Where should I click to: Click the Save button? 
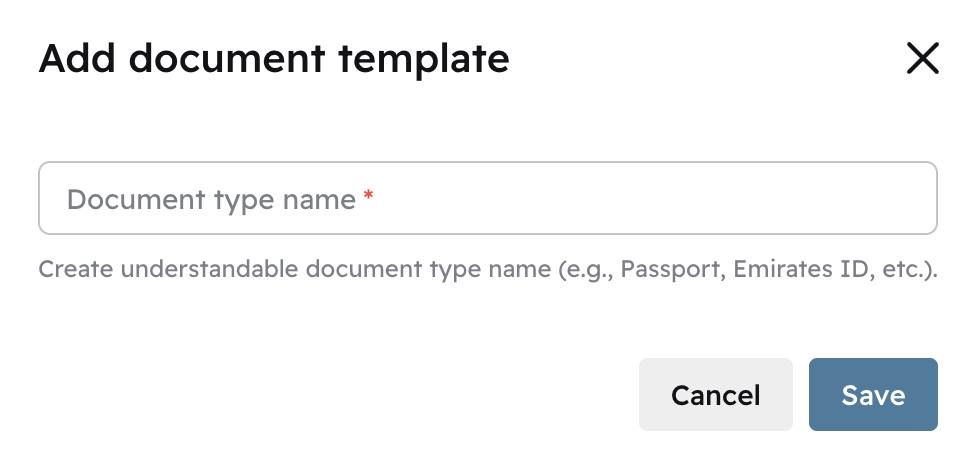coord(872,395)
